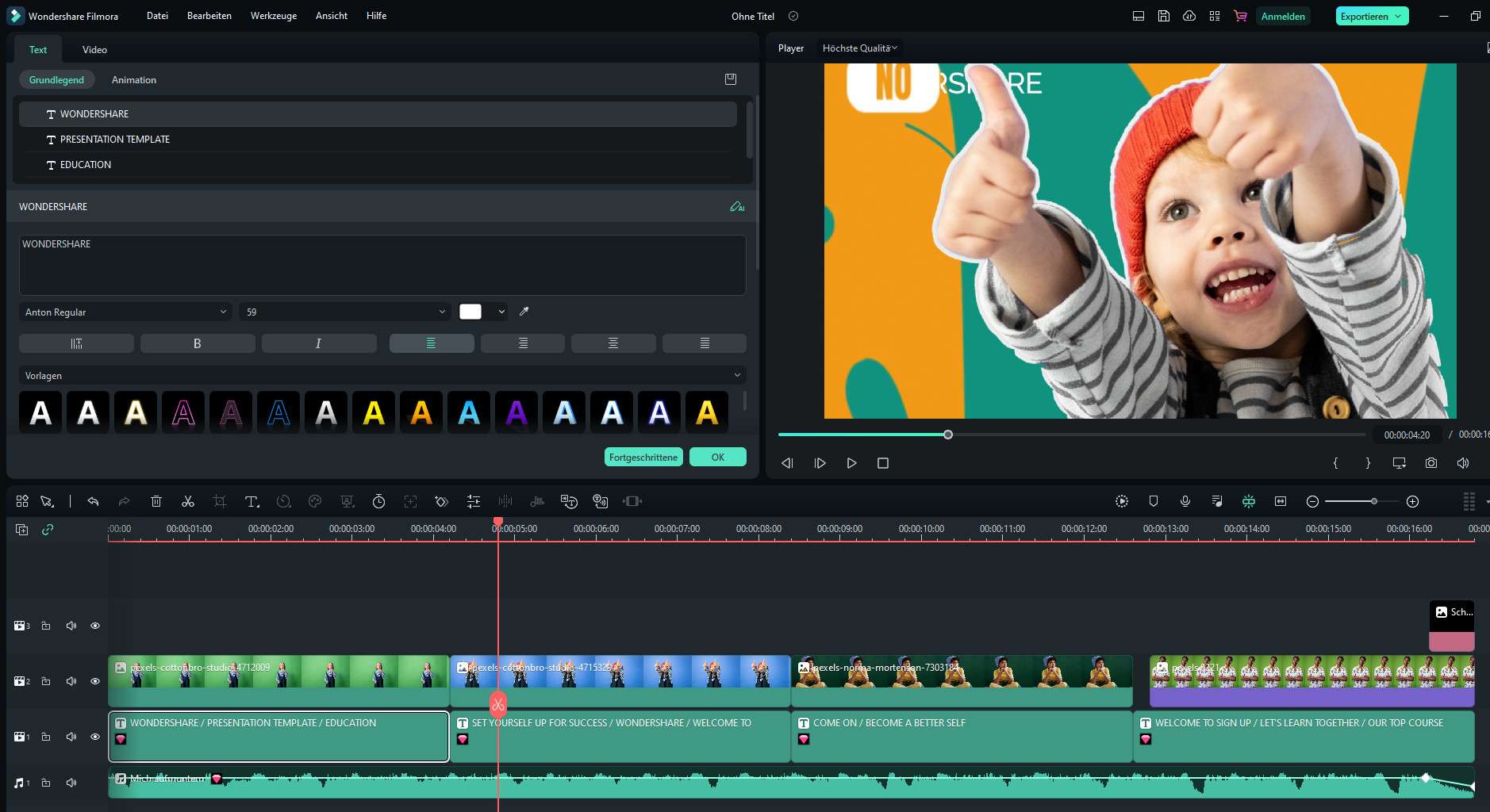Click the Fortgeschrittene button
Image resolution: width=1490 pixels, height=812 pixels.
pyautogui.click(x=643, y=457)
